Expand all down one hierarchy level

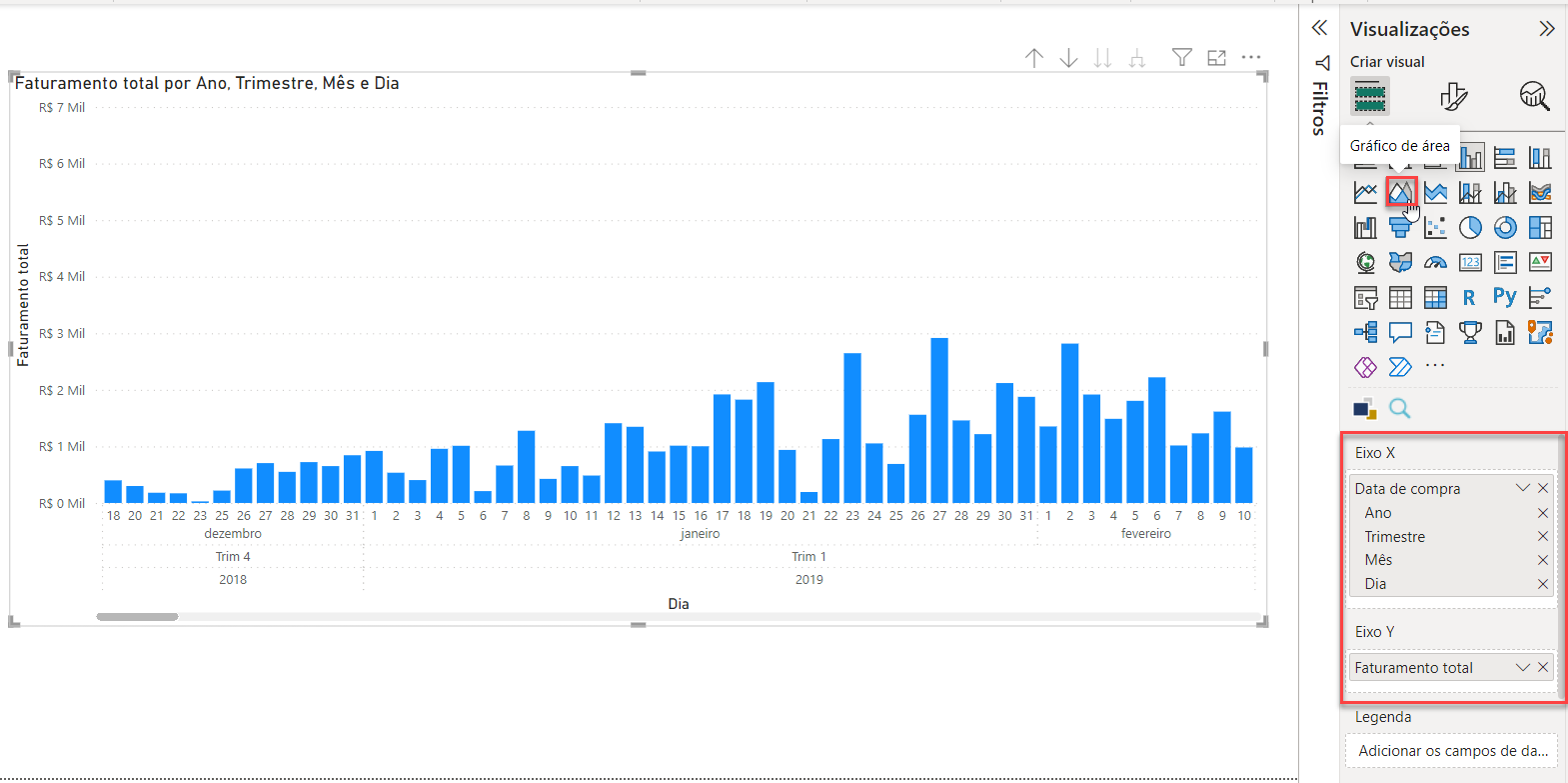tap(1136, 58)
